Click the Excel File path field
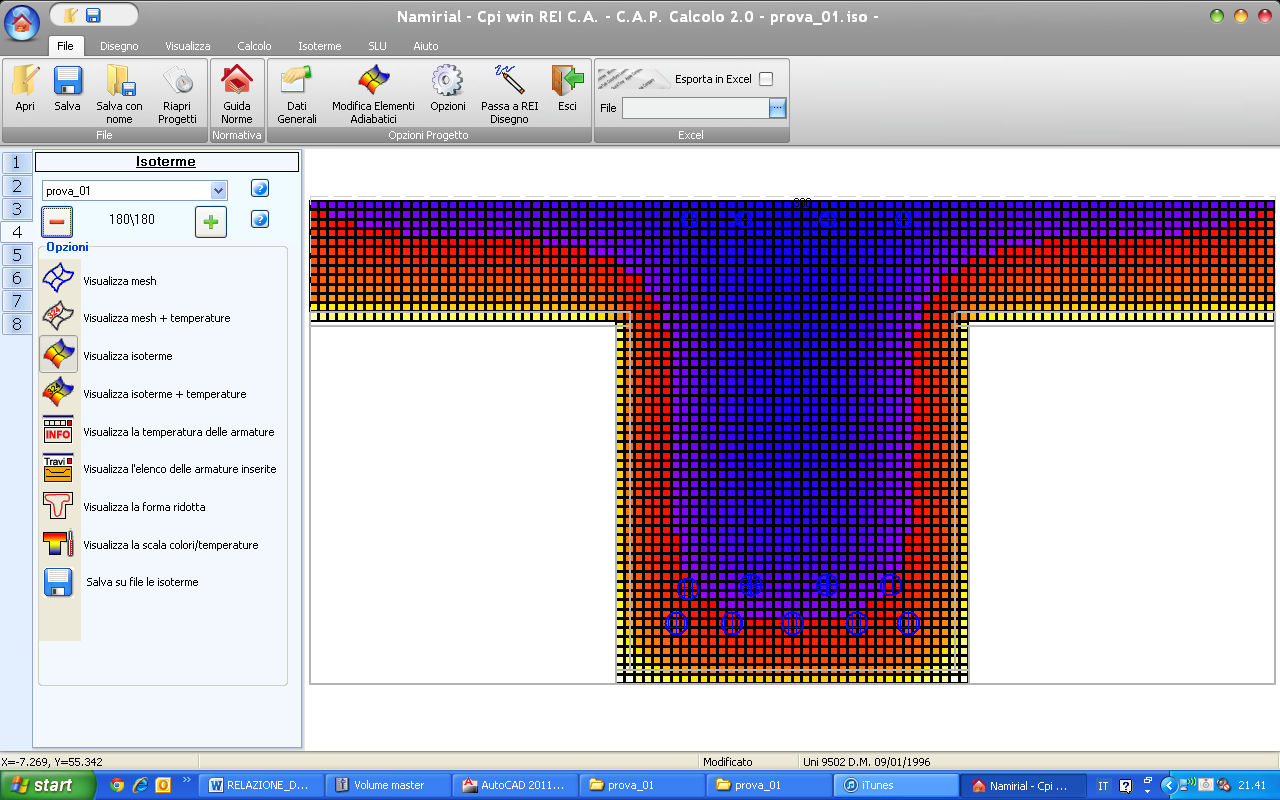The height and width of the screenshot is (800, 1280). pyautogui.click(x=696, y=108)
